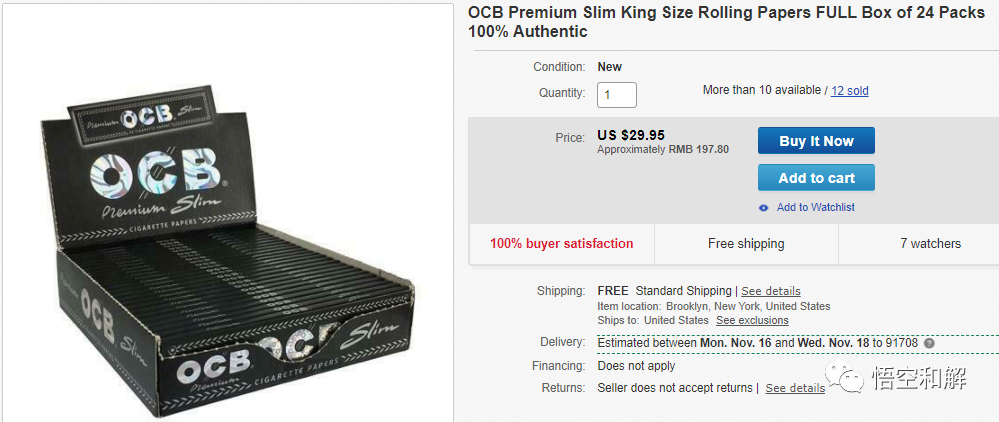
Task: Open See details for Returns
Action: click(x=795, y=388)
